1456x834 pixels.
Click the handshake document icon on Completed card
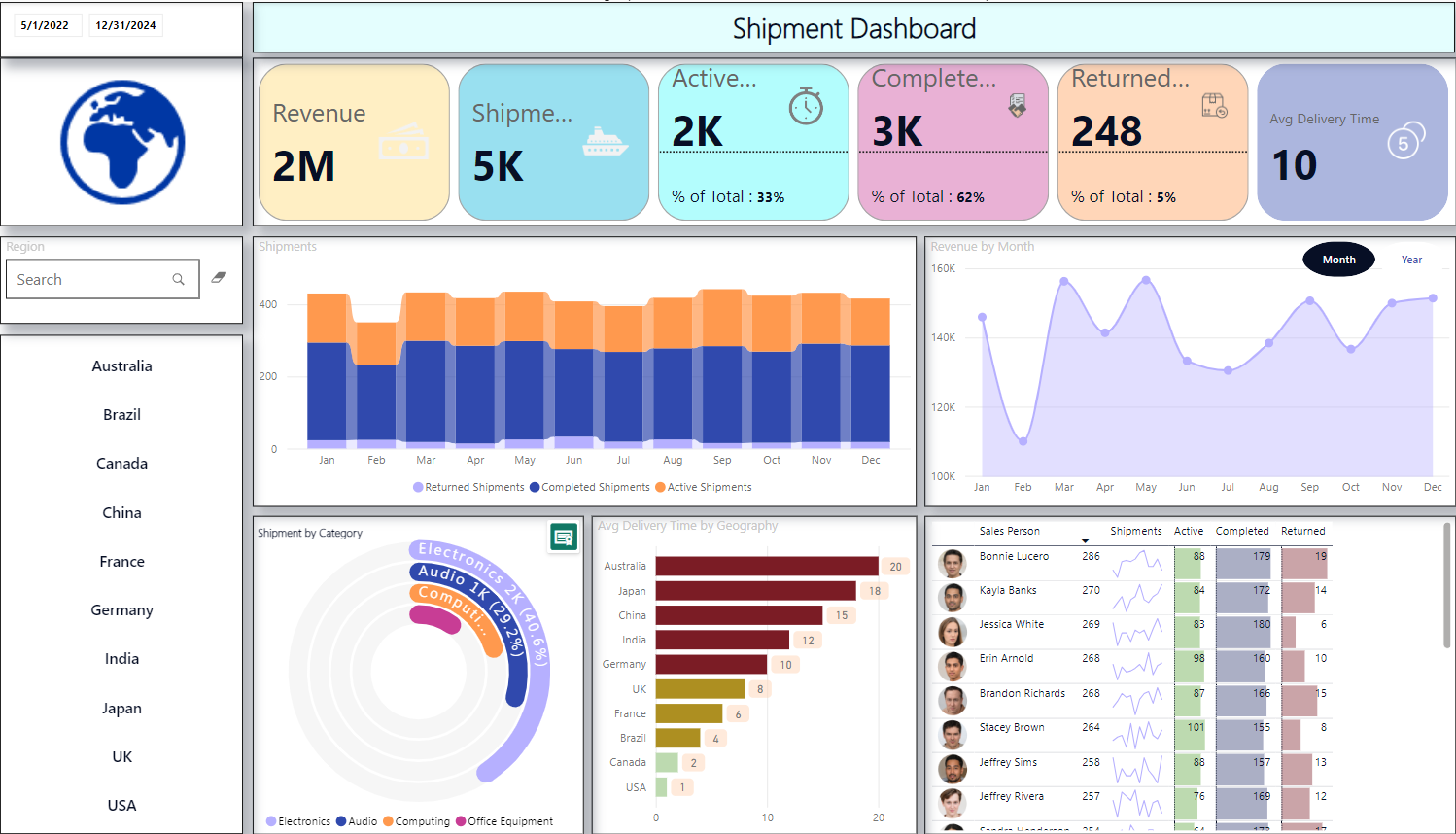pos(1017,105)
